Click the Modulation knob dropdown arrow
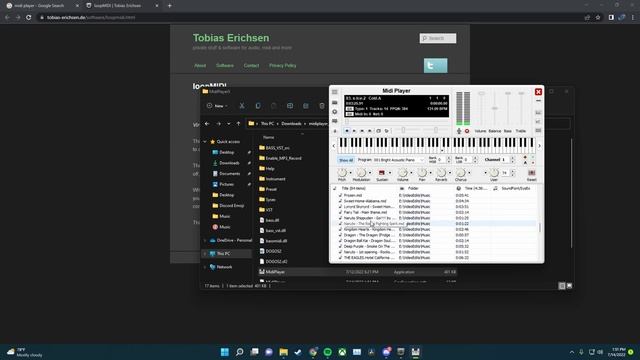Image resolution: width=640 pixels, height=360 pixels. coord(370,173)
